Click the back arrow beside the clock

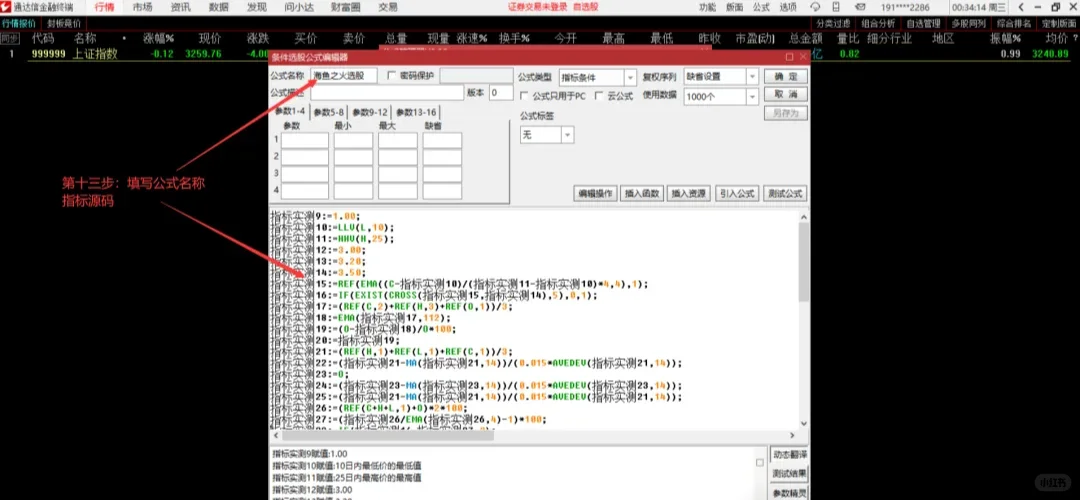[x=1021, y=8]
